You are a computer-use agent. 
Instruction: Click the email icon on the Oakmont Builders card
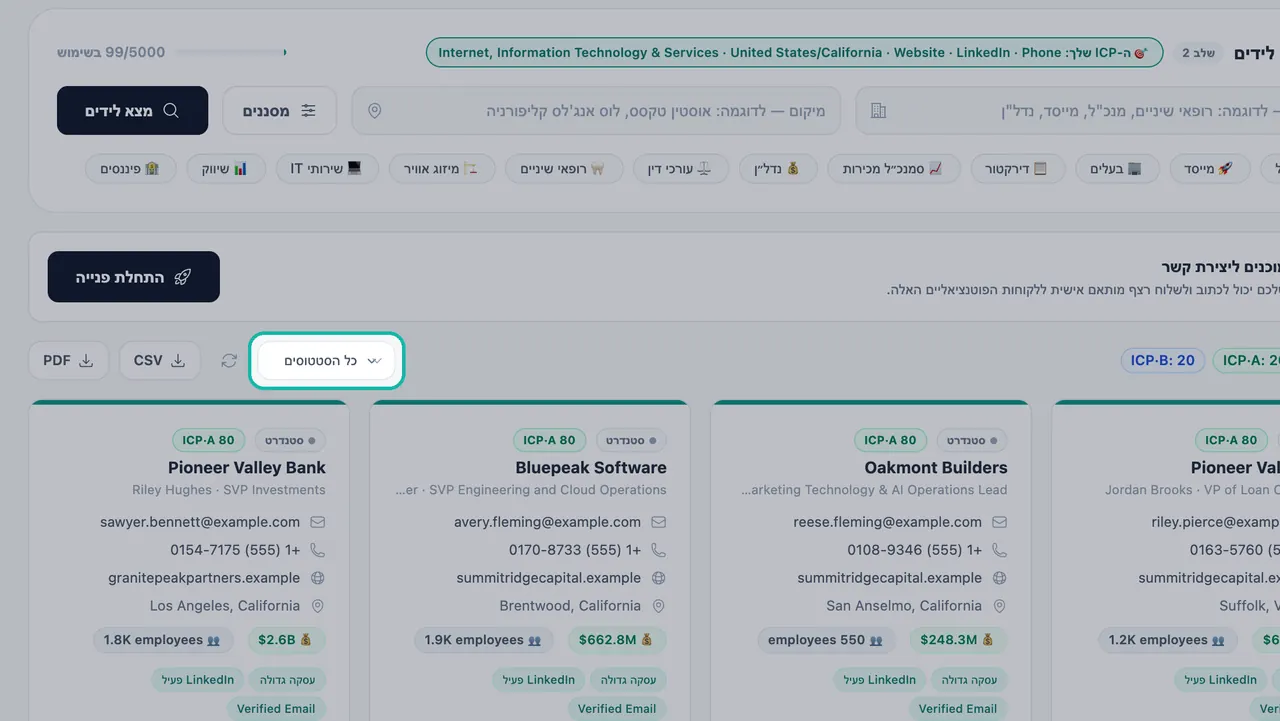click(x=1000, y=522)
